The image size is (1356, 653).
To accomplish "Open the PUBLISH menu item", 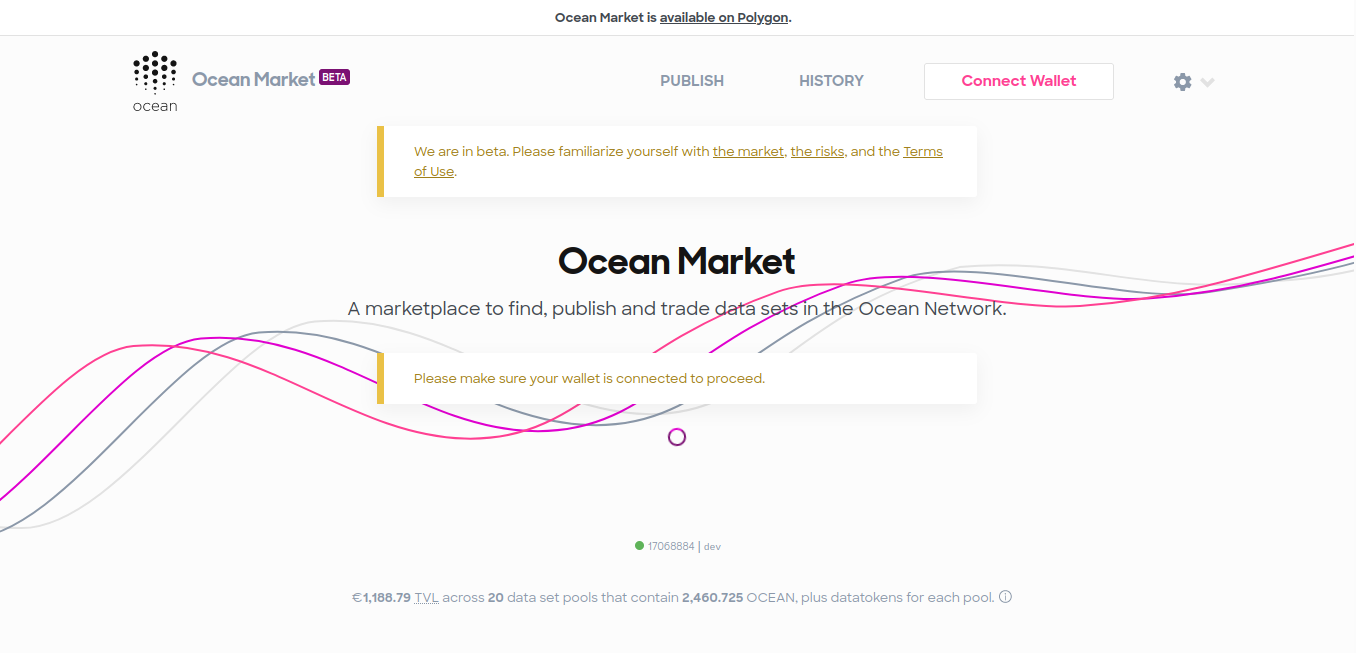I will click(x=692, y=81).
